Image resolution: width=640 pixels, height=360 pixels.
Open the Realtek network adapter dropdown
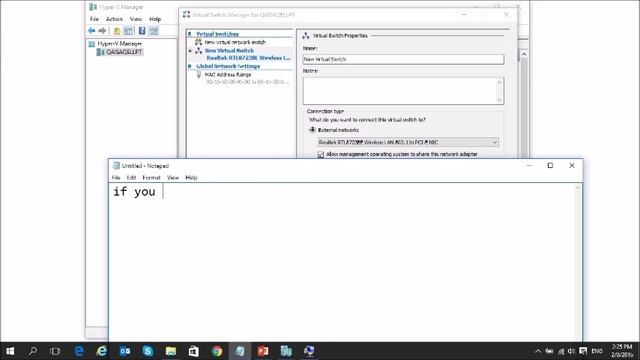[408, 142]
